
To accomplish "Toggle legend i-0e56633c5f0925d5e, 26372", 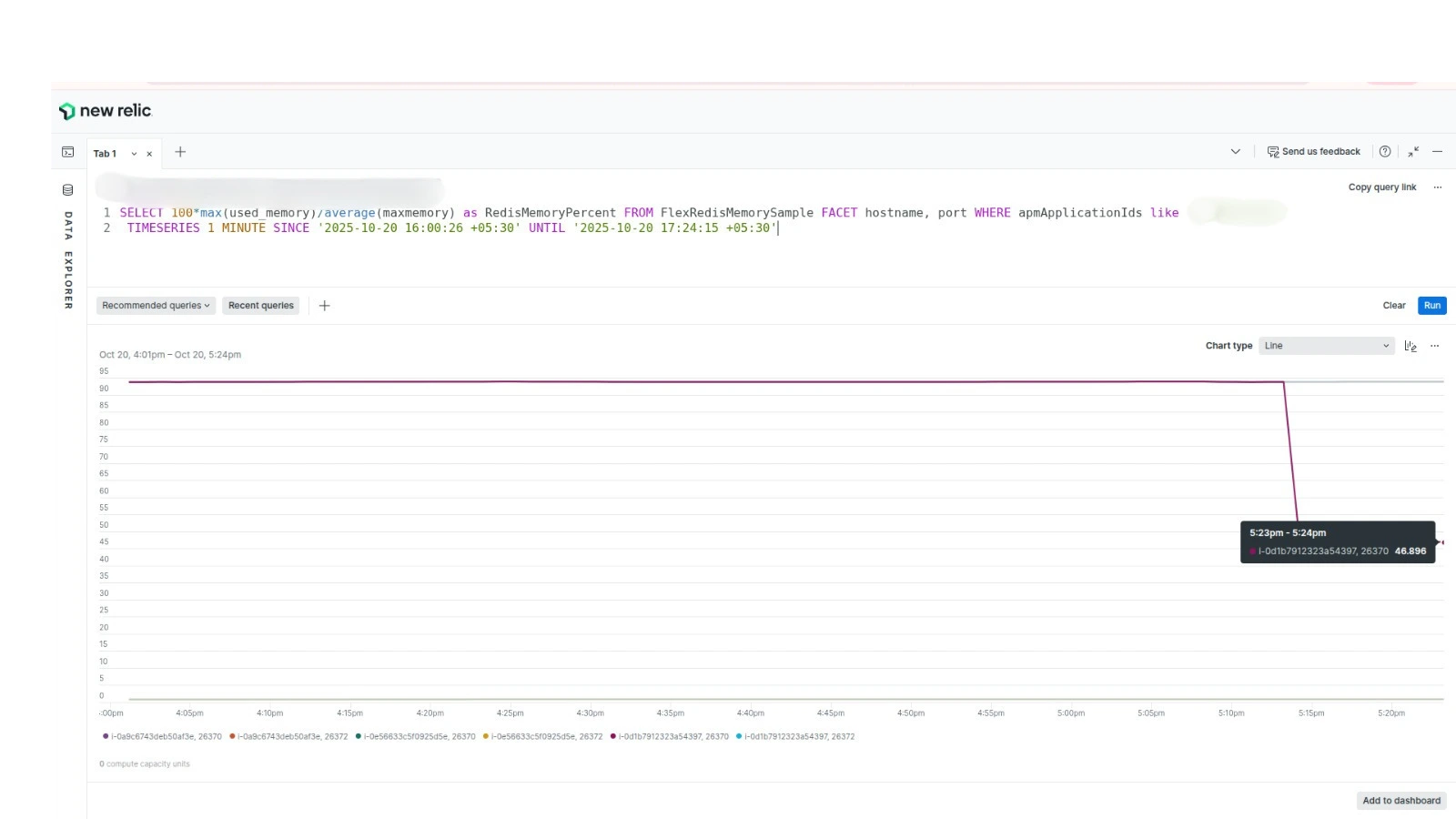I will coord(542,737).
